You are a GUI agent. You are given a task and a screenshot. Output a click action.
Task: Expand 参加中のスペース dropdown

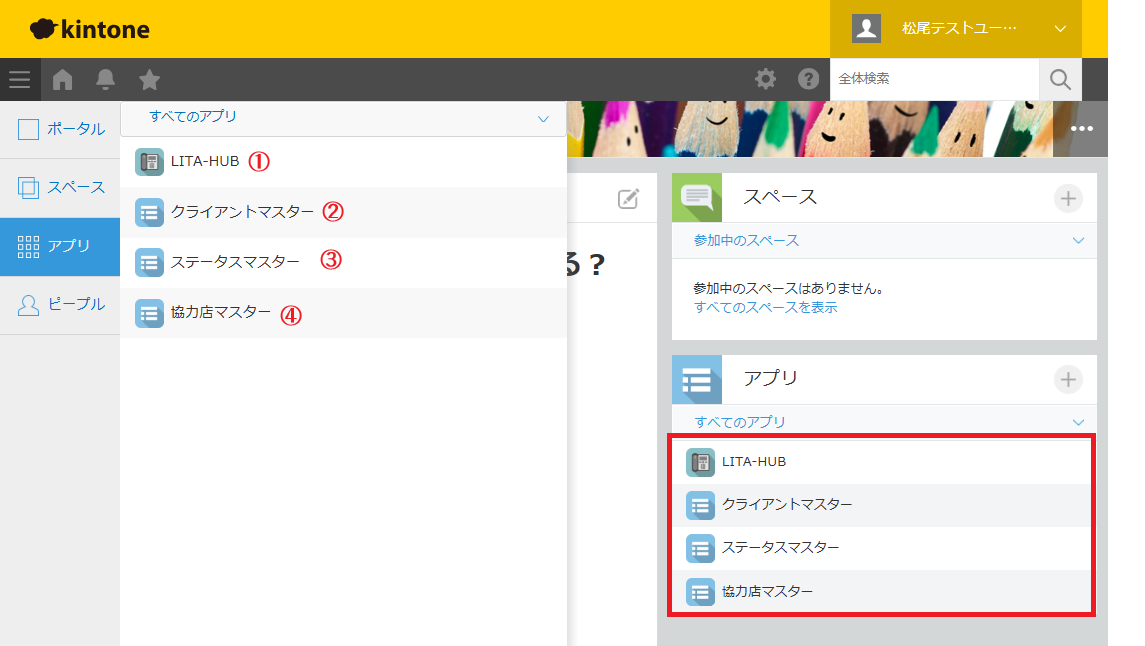(x=1078, y=241)
